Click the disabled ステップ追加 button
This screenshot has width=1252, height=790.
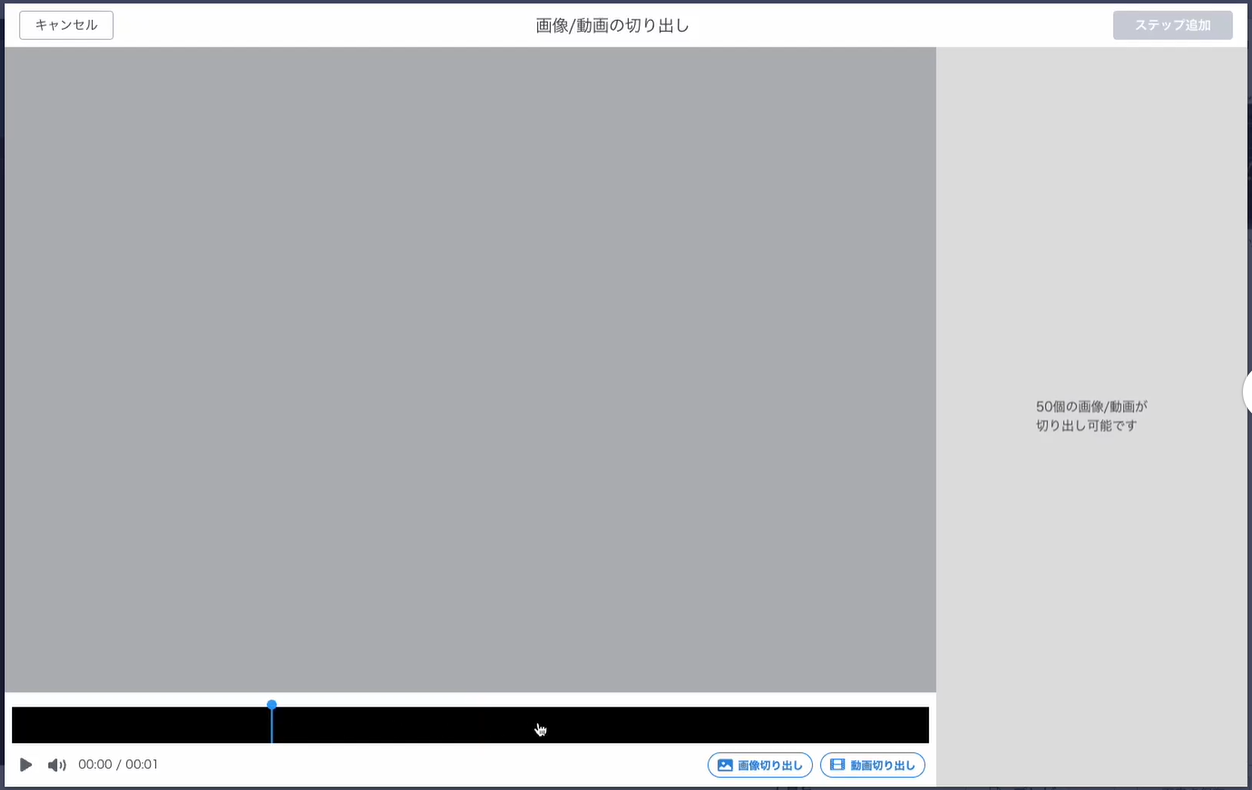click(x=1172, y=25)
